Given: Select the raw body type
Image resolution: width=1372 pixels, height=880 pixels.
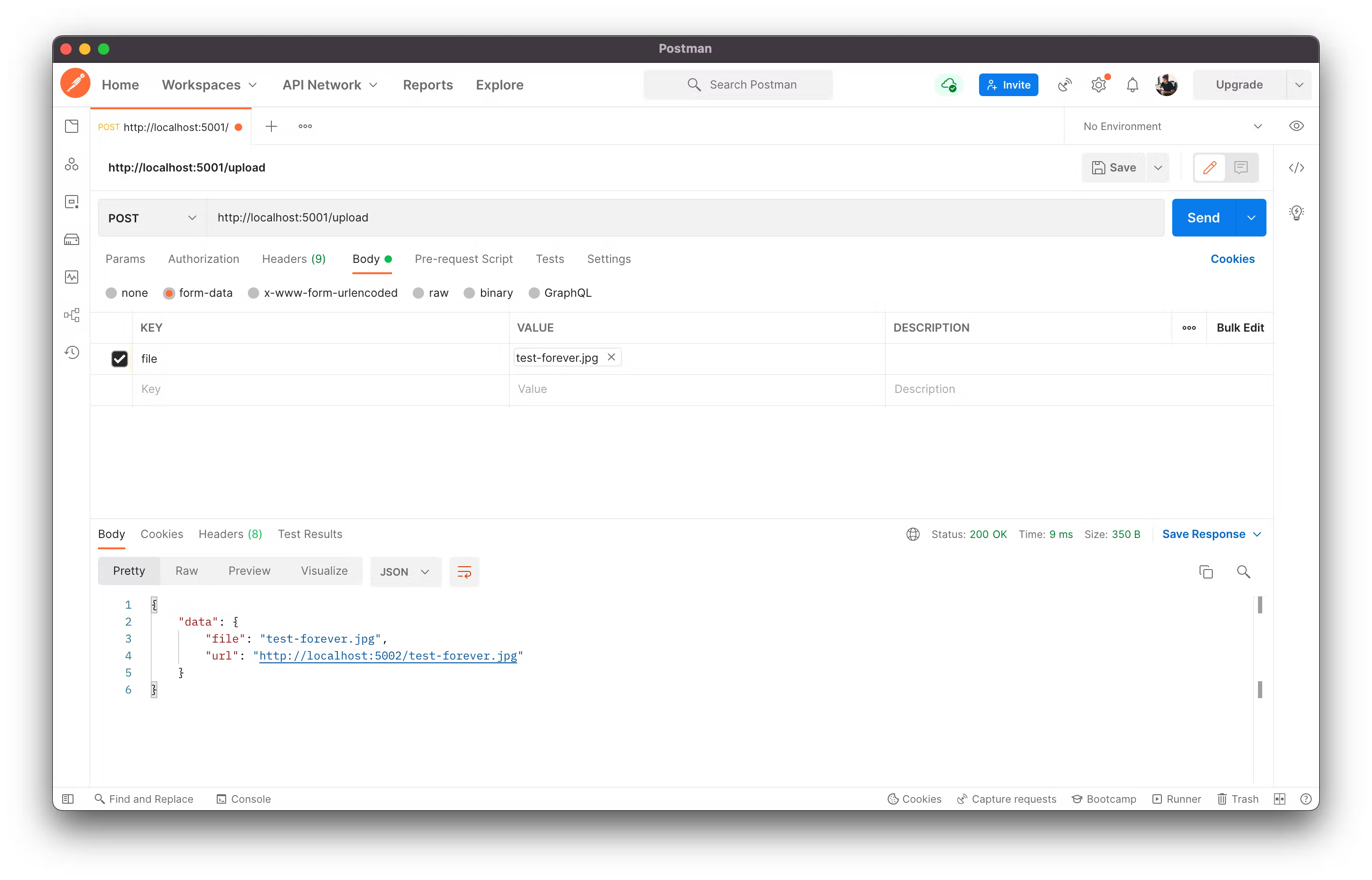Looking at the screenshot, I should 431,293.
